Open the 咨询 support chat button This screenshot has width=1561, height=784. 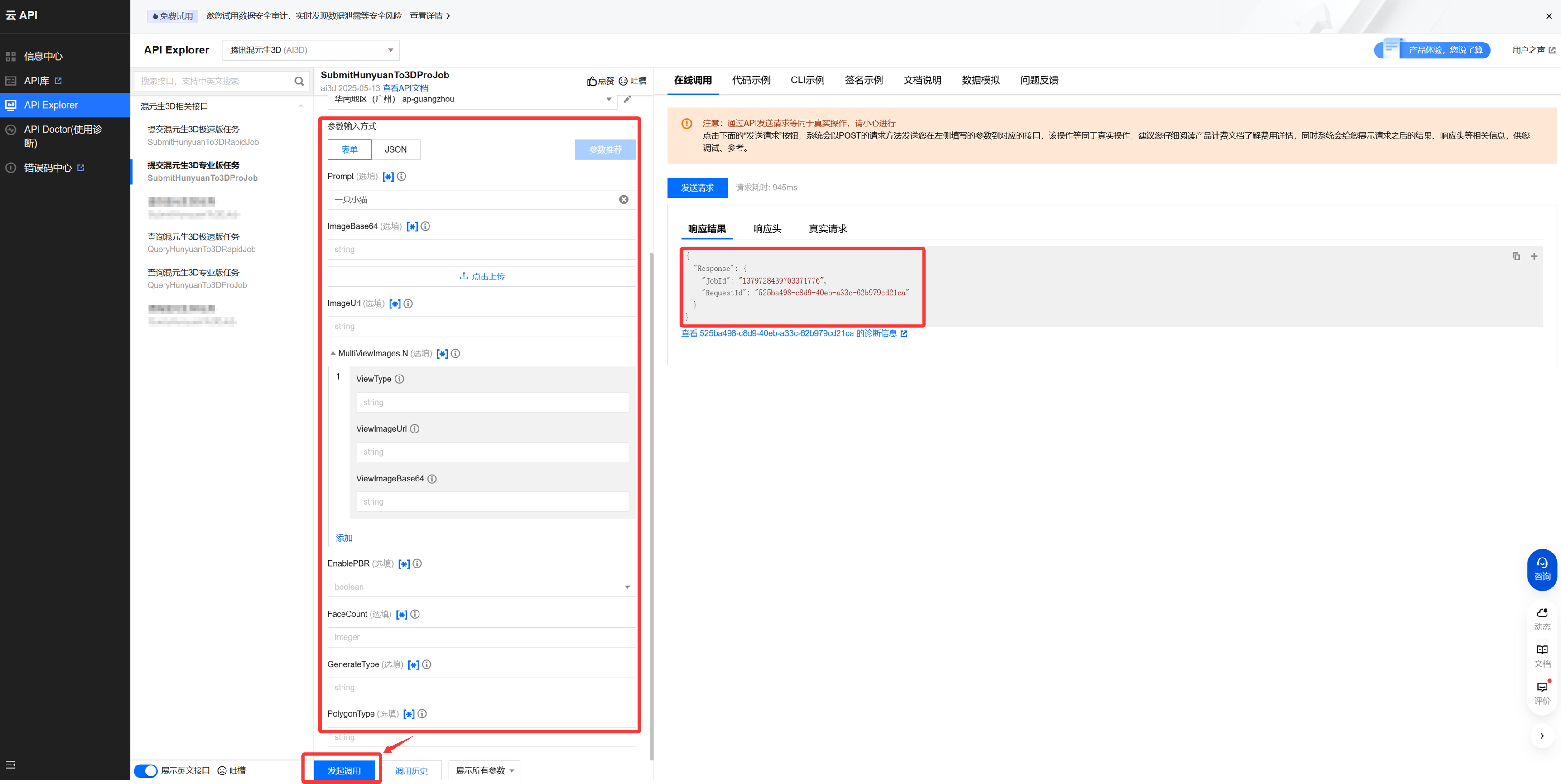click(x=1542, y=569)
